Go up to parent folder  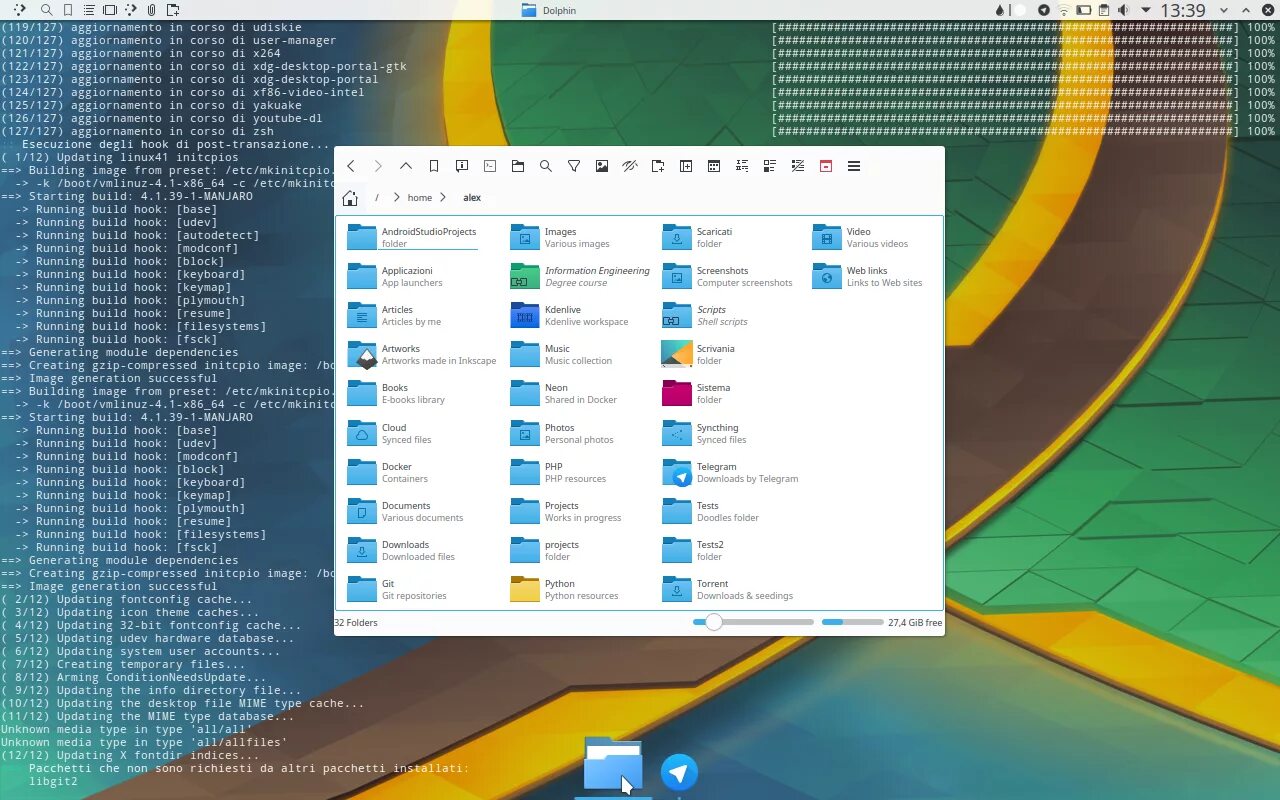[x=406, y=166]
